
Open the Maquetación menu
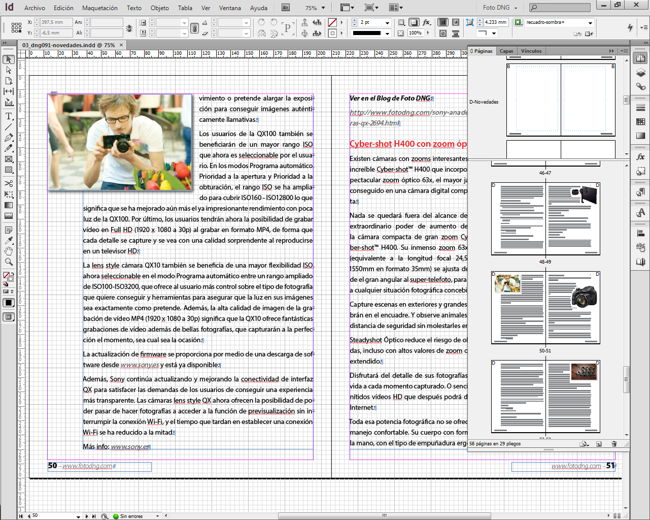(99, 8)
